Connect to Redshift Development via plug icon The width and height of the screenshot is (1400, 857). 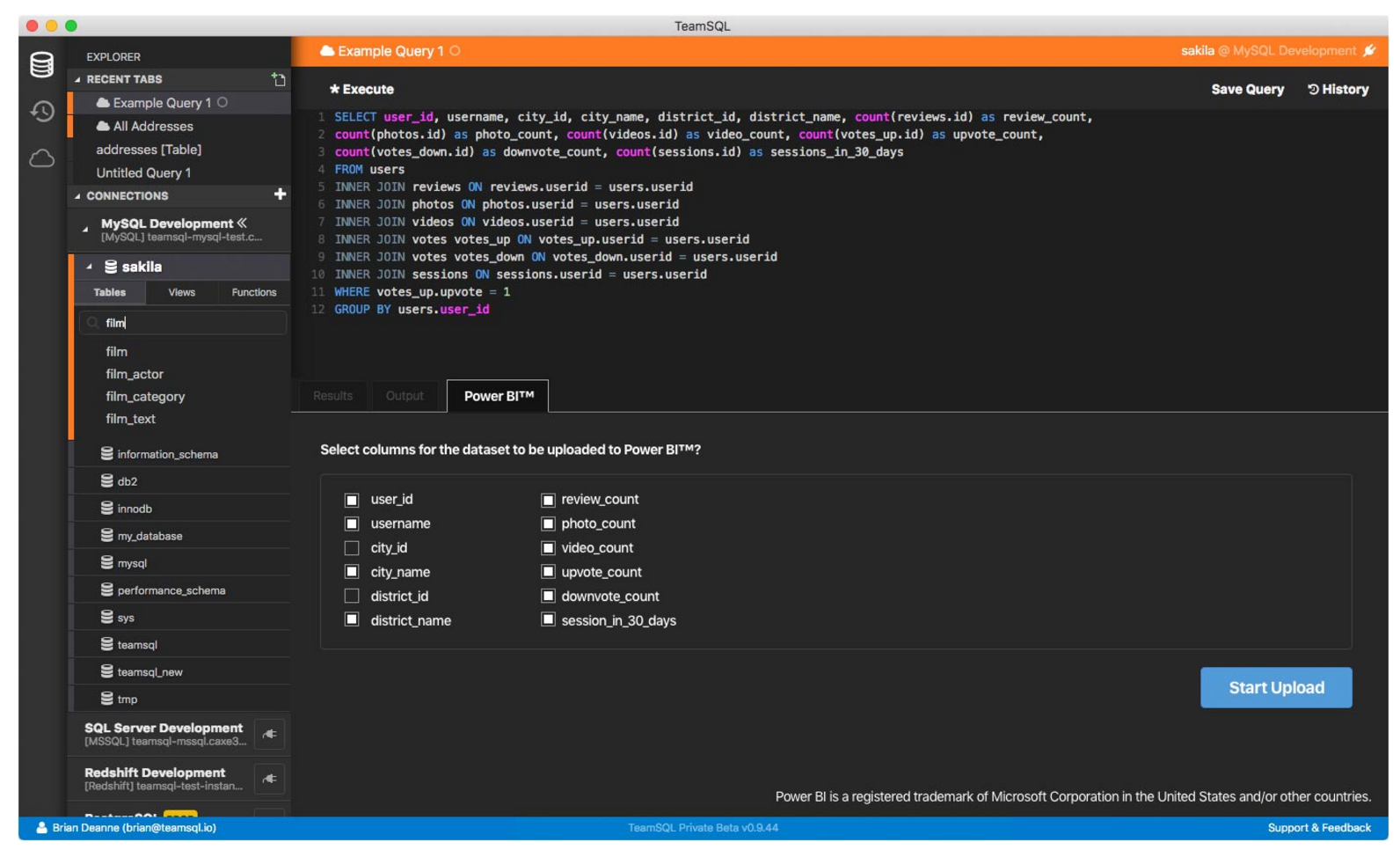coord(269,779)
